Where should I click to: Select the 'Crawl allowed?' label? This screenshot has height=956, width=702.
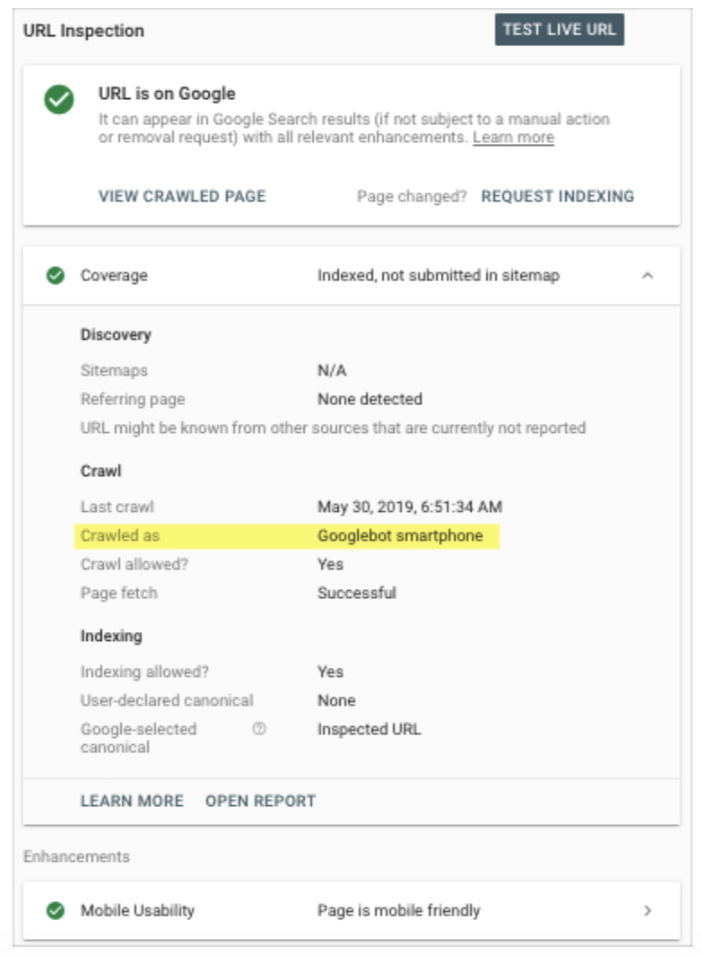coord(134,565)
